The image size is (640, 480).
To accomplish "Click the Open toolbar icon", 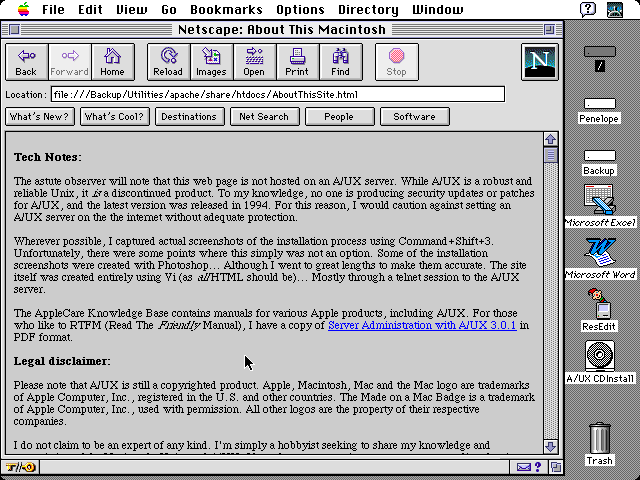I will pyautogui.click(x=254, y=61).
